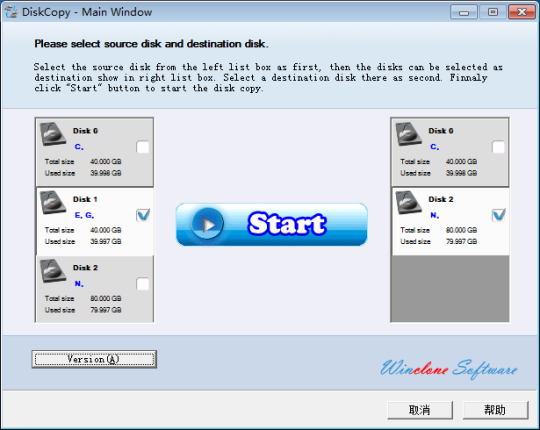
Task: Click drive letter 'N,' of source Disk 2
Action: click(79, 284)
